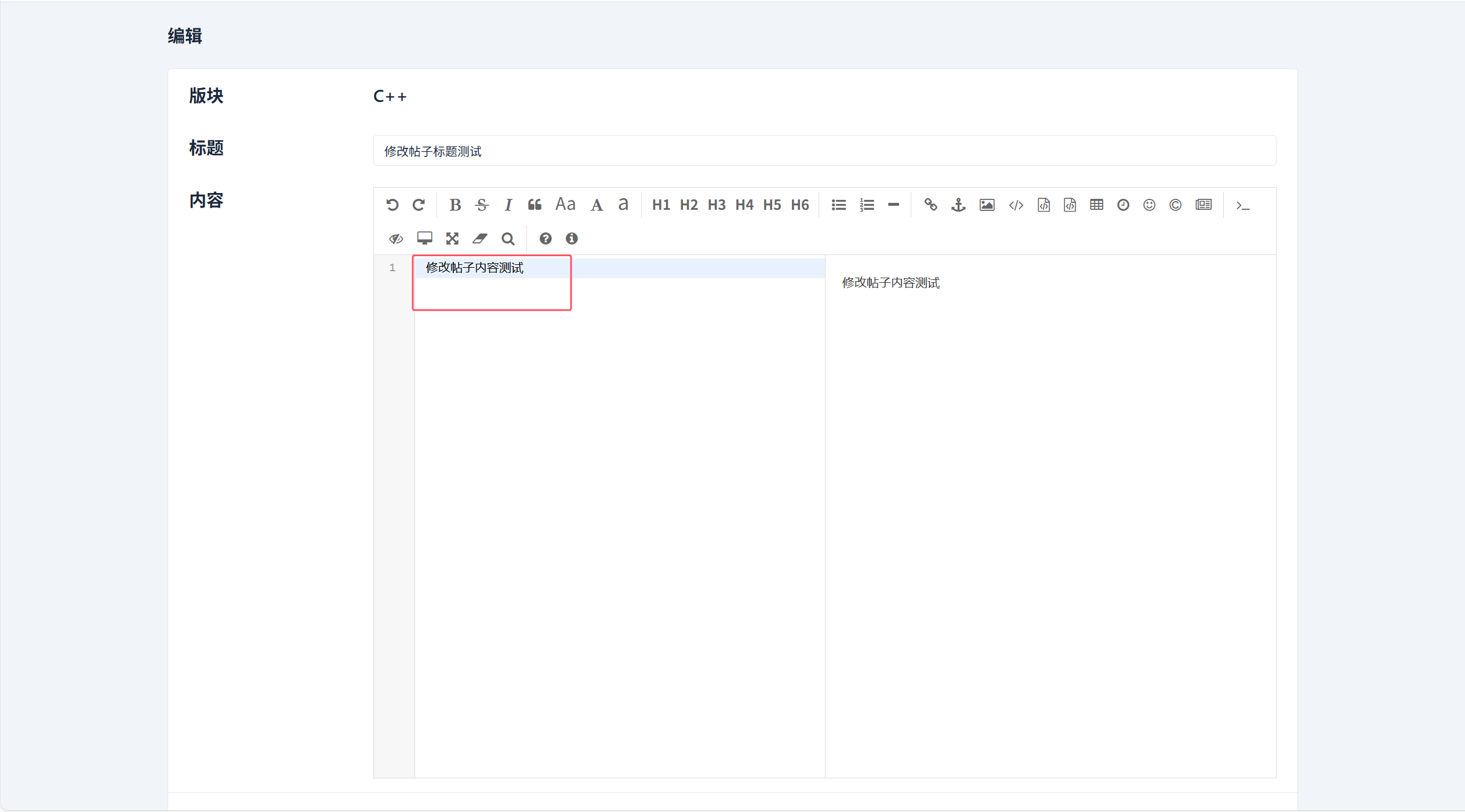Click the redo icon in the editor toolbar
The image size is (1465, 812).
419,205
